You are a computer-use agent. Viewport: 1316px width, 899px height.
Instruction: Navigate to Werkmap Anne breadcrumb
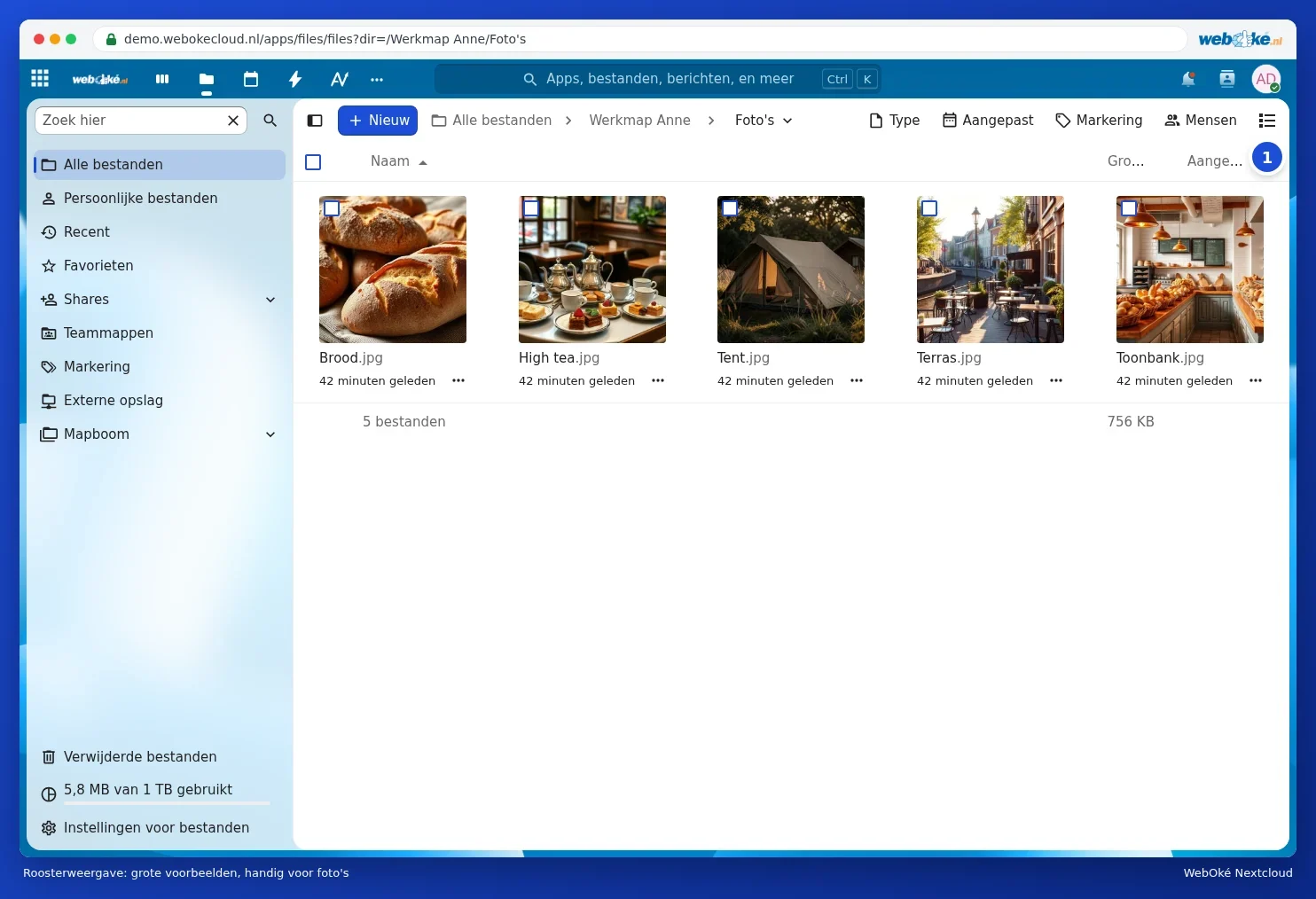pyautogui.click(x=639, y=121)
